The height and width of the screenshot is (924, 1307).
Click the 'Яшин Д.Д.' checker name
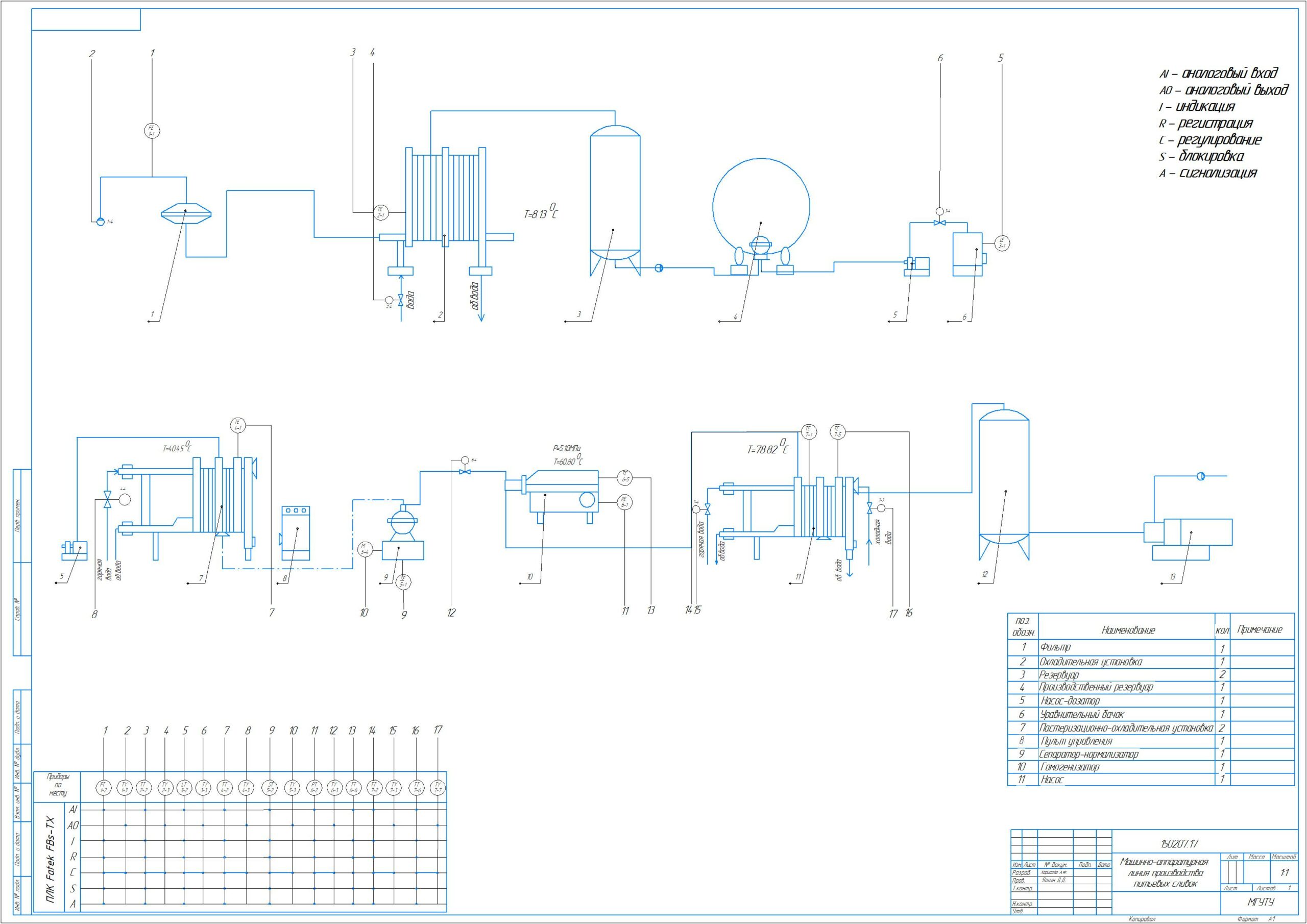tap(1054, 880)
